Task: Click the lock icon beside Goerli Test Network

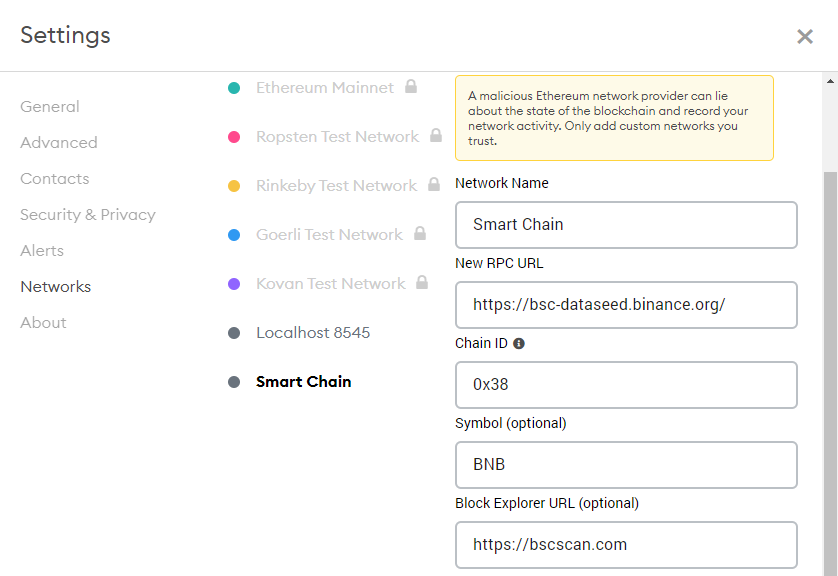Action: pos(420,233)
